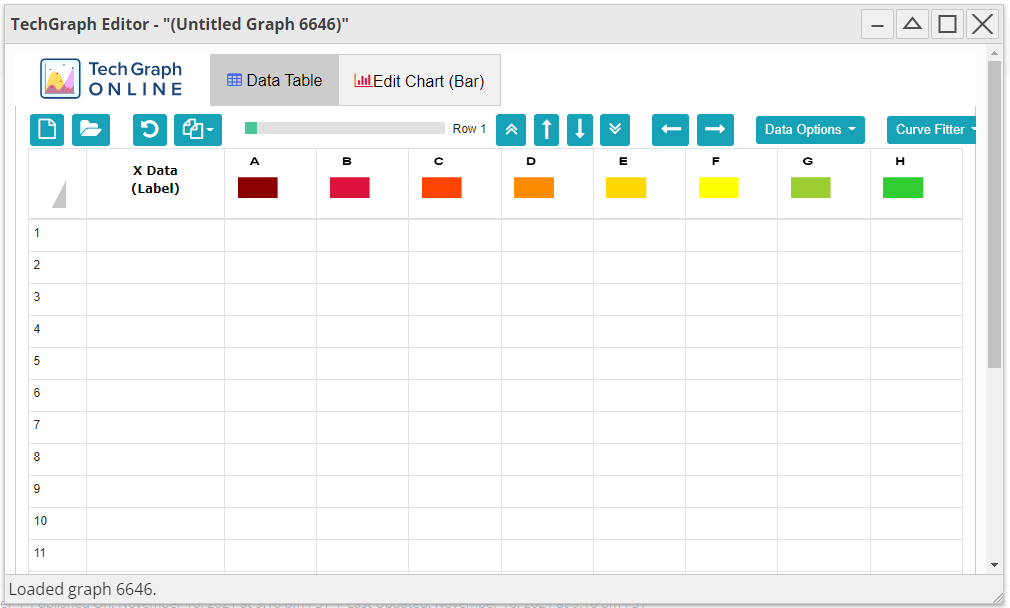Image resolution: width=1010 pixels, height=608 pixels.
Task: Pick the dark red swatch for column A
Action: [x=258, y=187]
